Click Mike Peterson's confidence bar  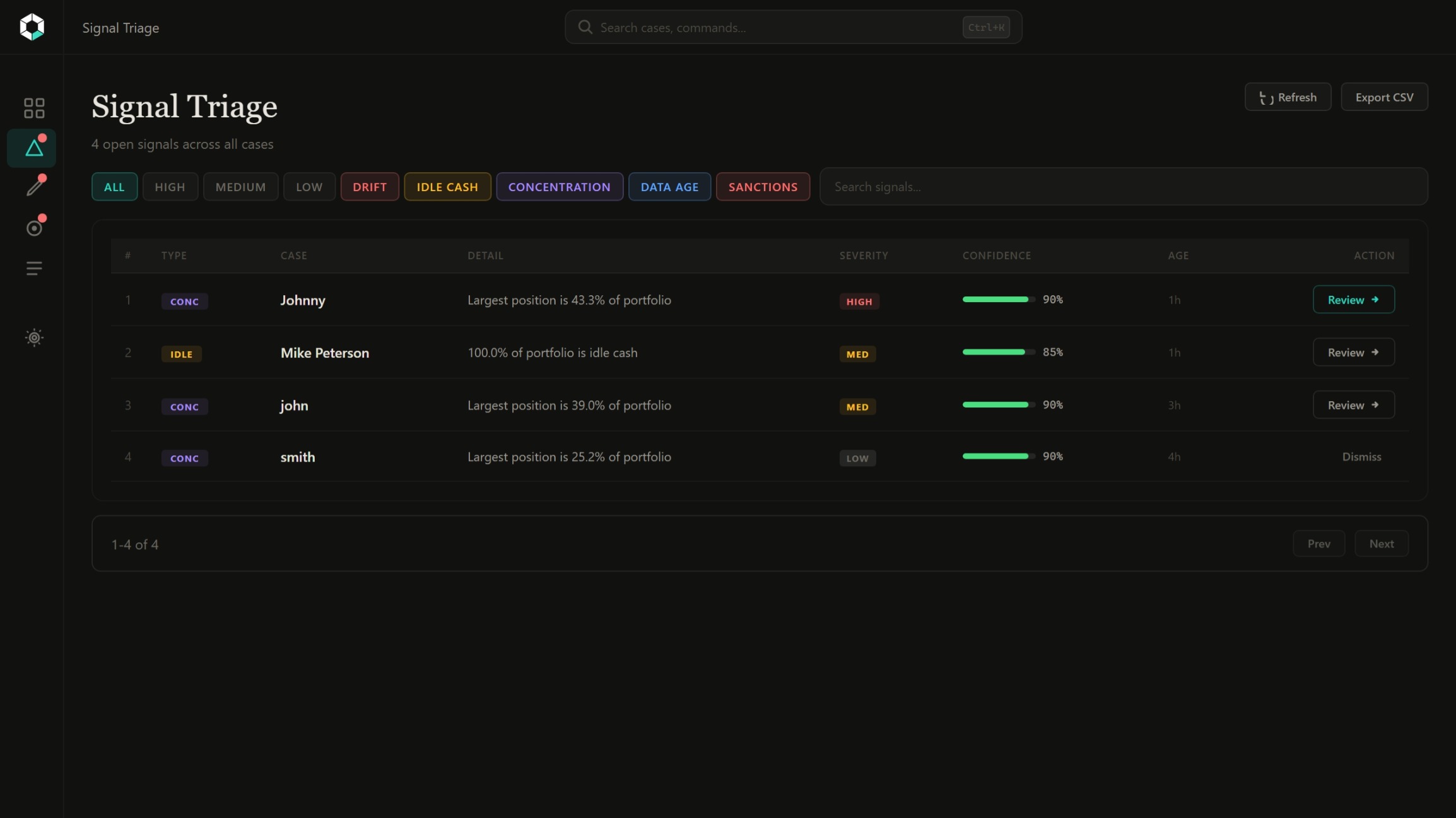tap(997, 352)
